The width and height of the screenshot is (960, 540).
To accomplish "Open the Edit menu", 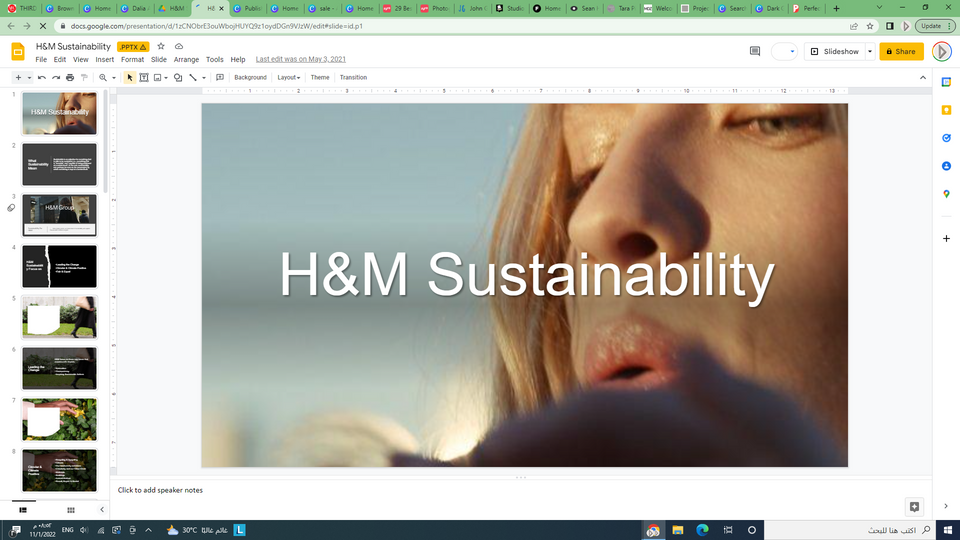I will [x=59, y=59].
